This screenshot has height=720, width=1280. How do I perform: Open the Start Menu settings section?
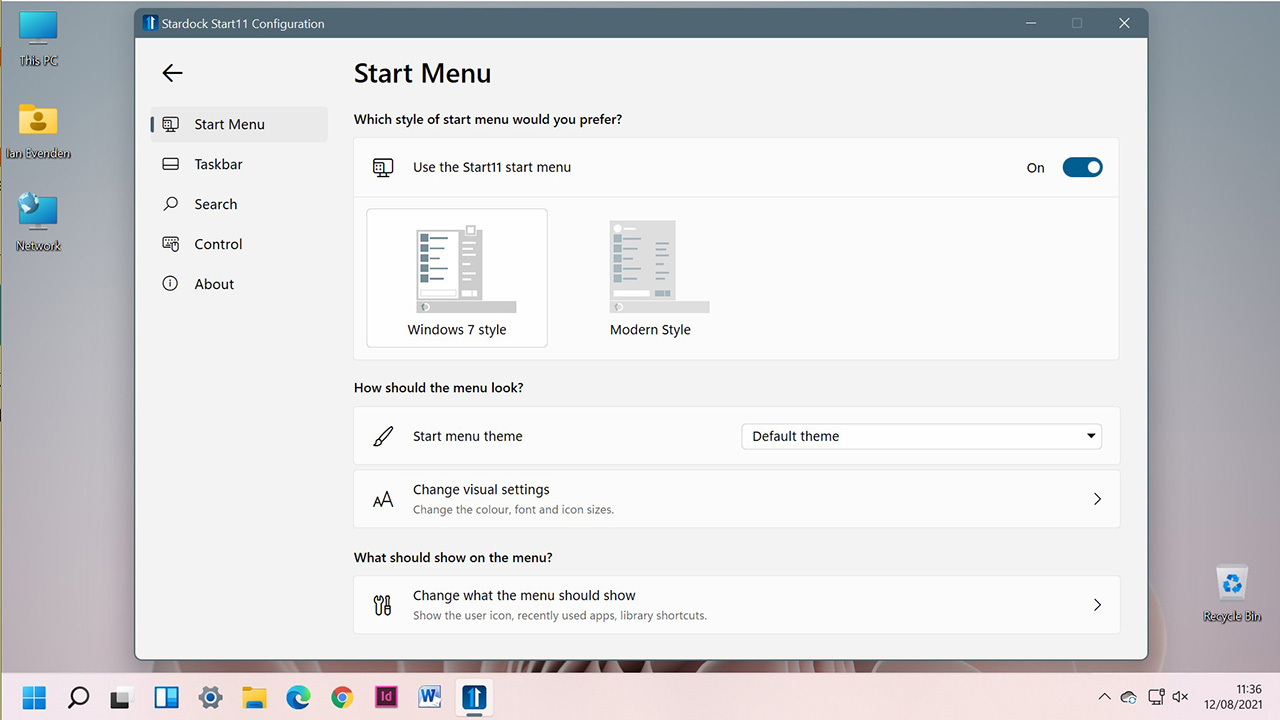pos(229,124)
